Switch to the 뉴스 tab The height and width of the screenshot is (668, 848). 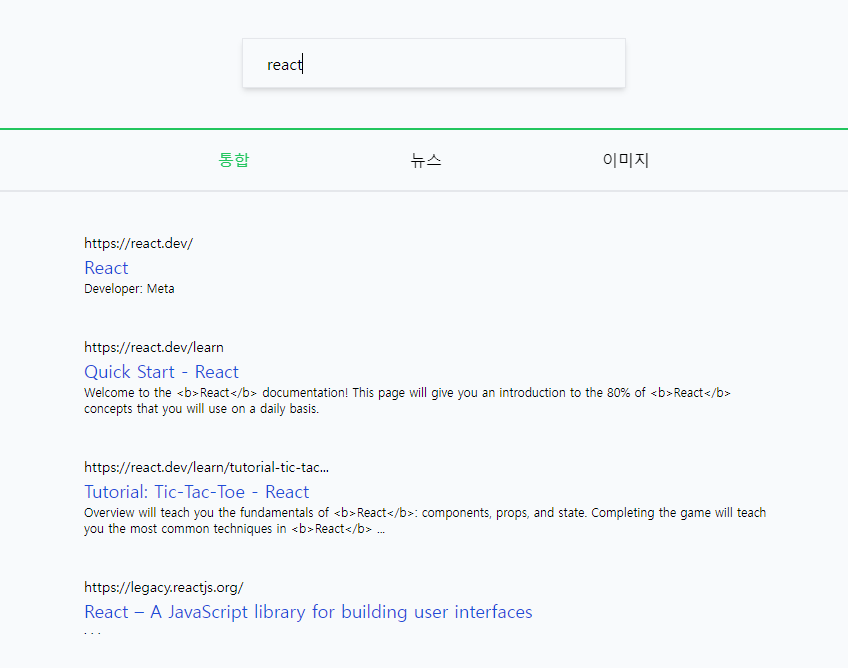pos(426,160)
